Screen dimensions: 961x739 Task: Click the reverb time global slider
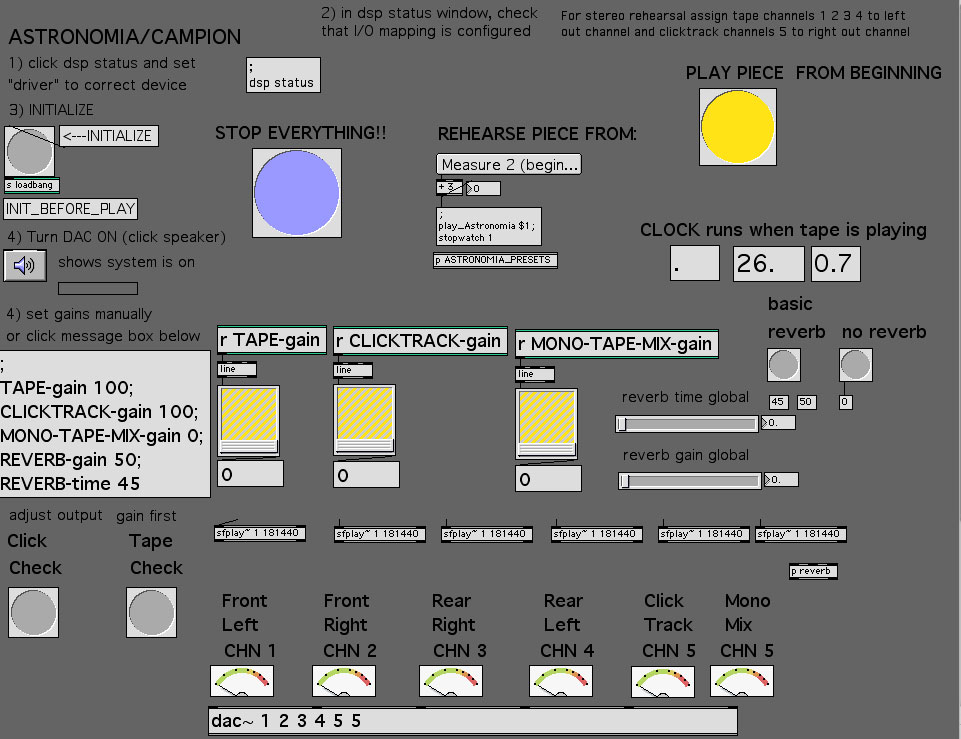pyautogui.click(x=688, y=424)
